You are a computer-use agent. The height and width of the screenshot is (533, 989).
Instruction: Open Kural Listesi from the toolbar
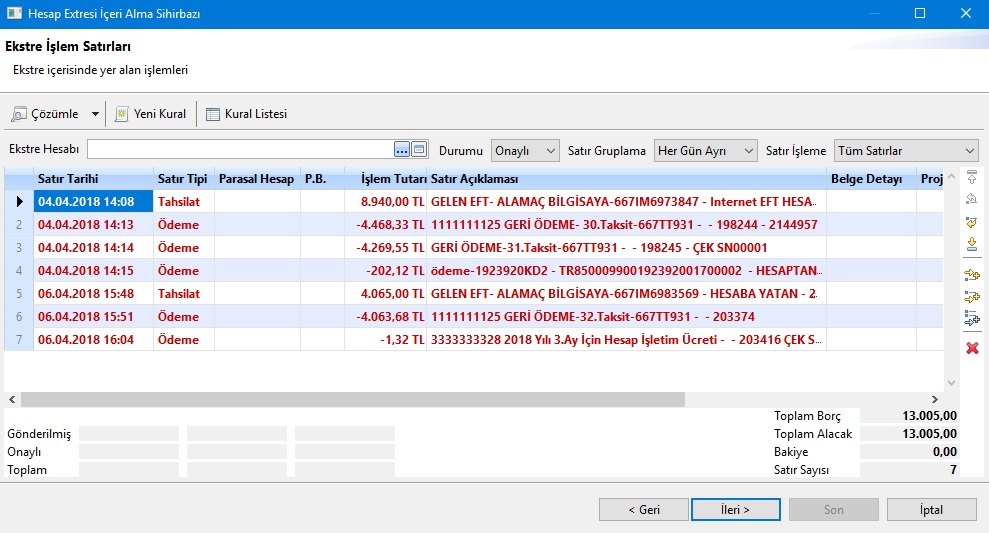(246, 114)
